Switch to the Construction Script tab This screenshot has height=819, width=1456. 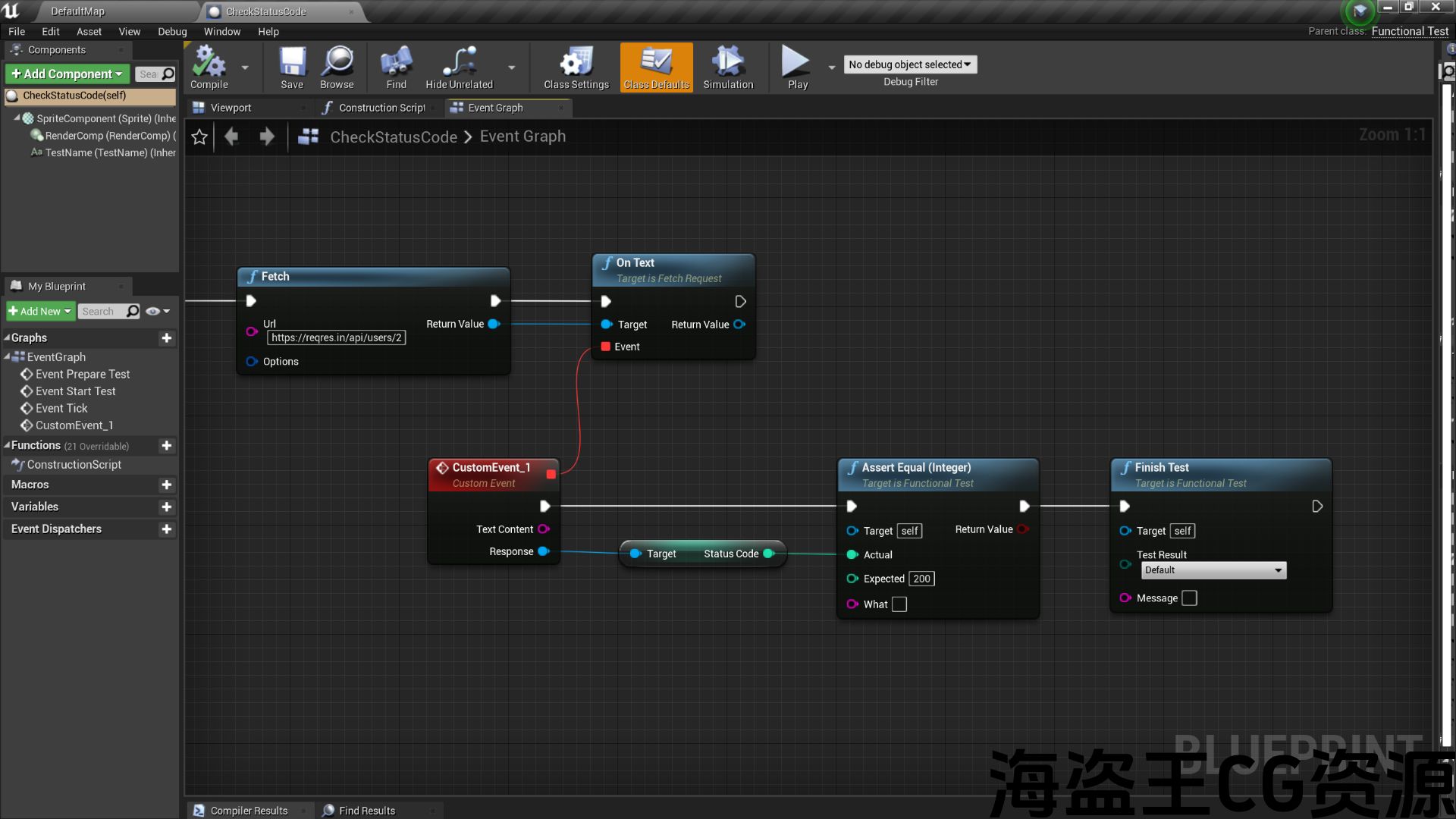click(x=381, y=108)
